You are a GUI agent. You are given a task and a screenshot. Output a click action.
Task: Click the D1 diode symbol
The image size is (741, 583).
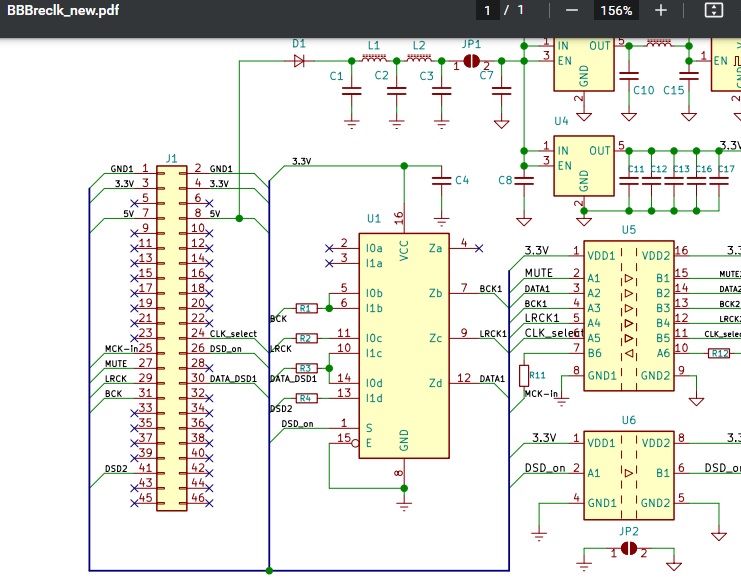pos(299,61)
